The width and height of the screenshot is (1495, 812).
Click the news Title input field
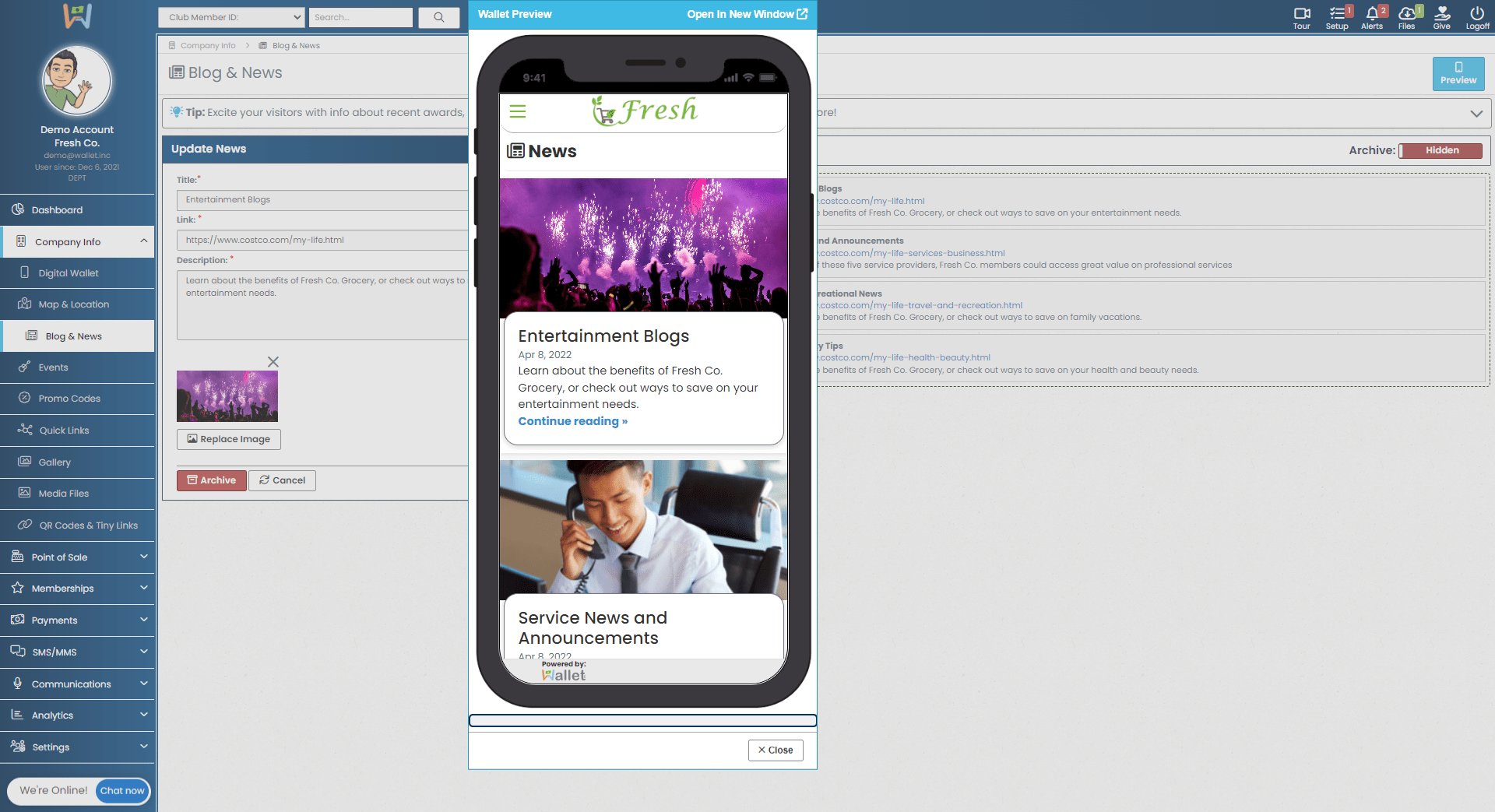pyautogui.click(x=322, y=200)
